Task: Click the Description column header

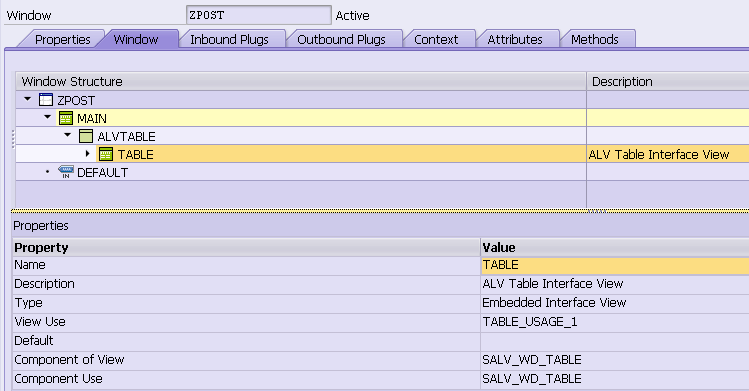Action: (668, 82)
